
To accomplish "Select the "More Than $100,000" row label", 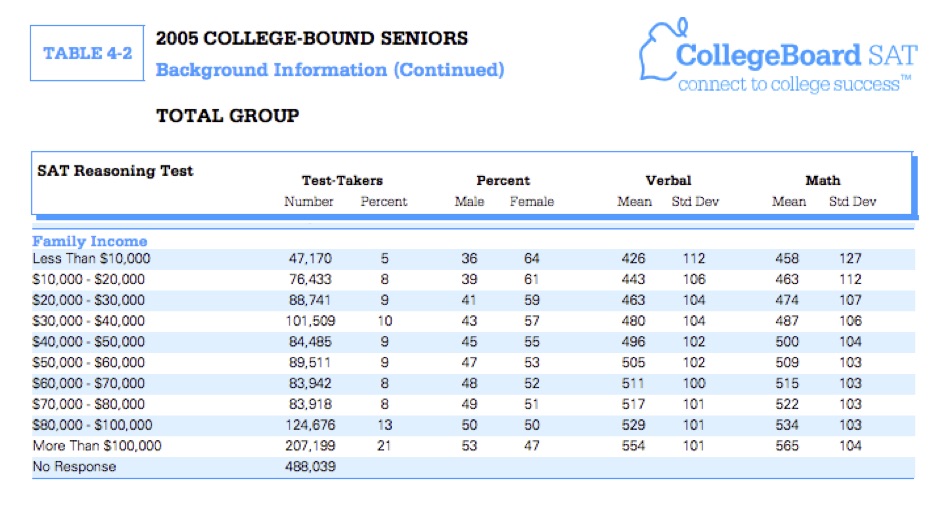I will pos(97,446).
